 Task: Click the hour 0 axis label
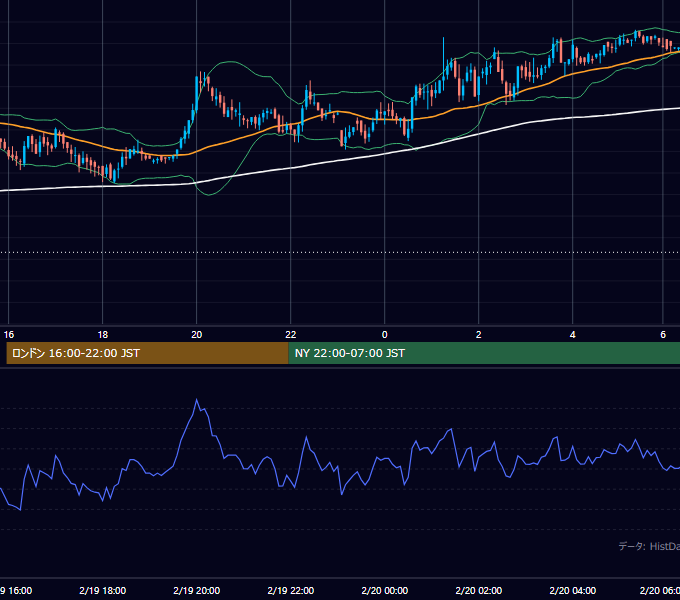pos(385,335)
